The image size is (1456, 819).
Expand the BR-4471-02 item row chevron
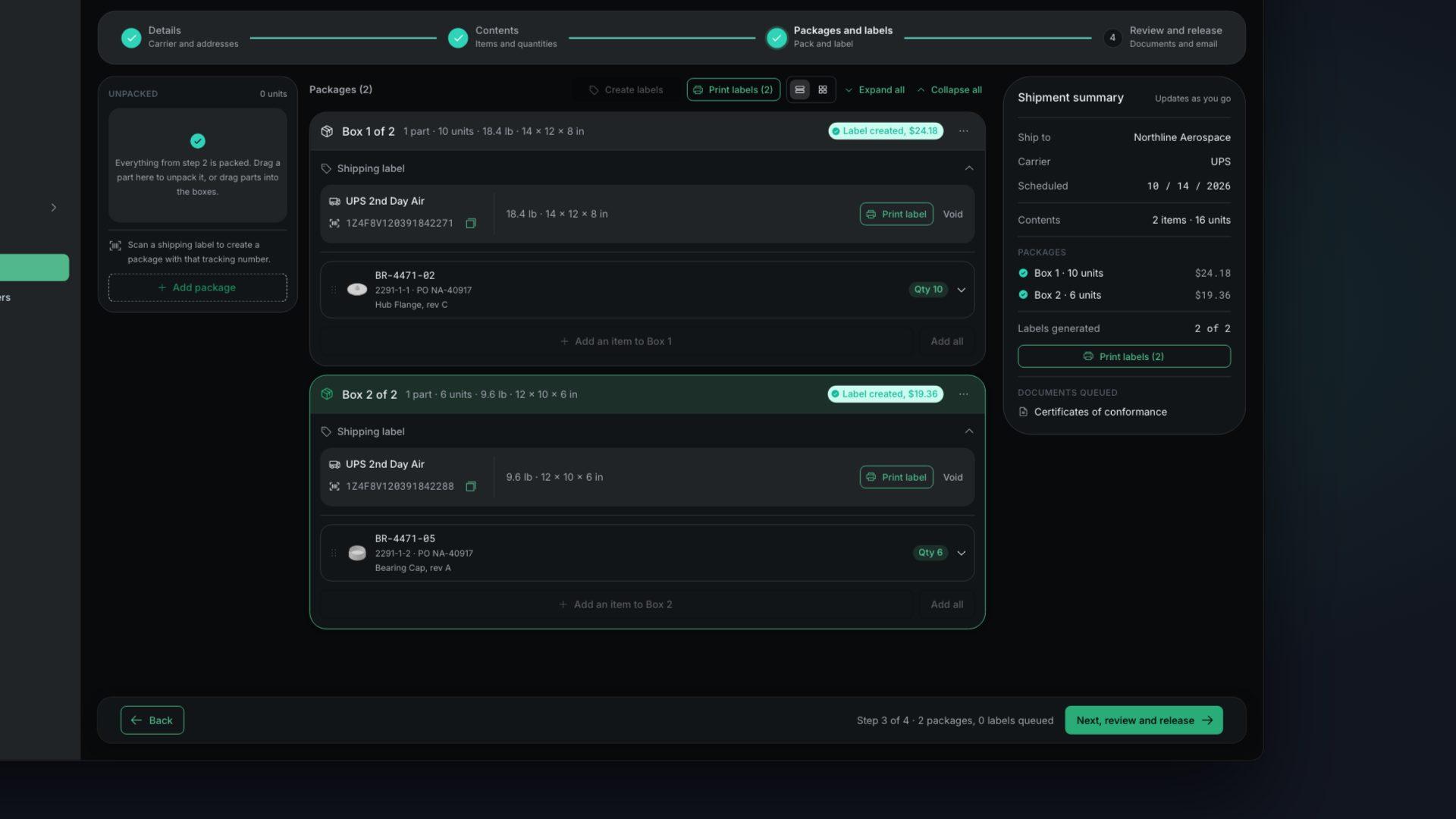point(961,290)
